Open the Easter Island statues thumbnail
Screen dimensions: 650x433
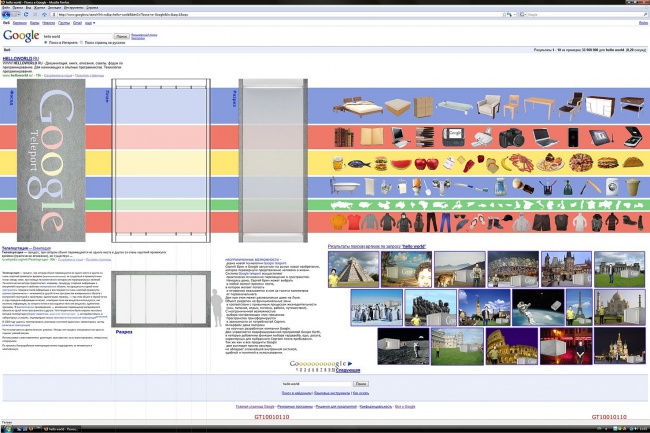[430, 307]
